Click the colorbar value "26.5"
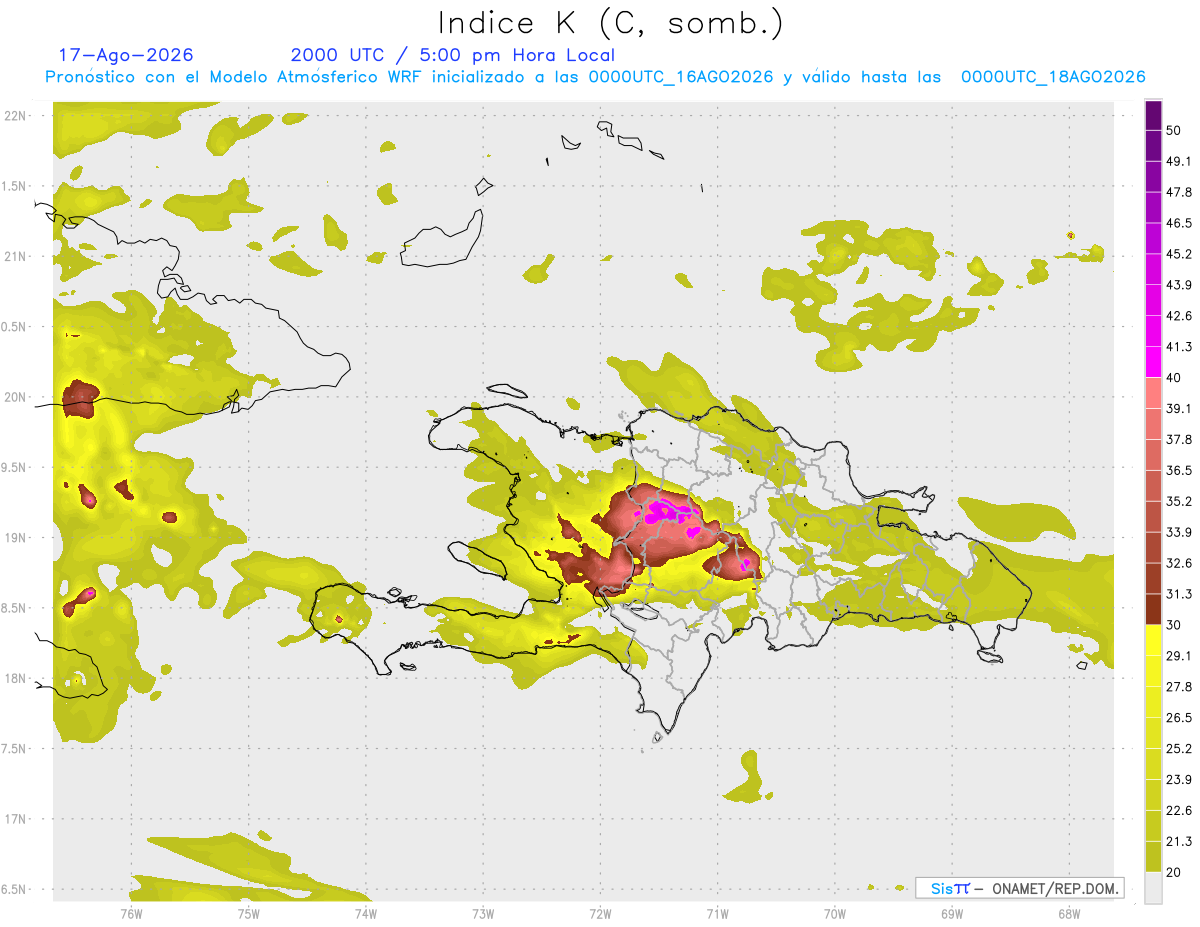 point(1178,718)
